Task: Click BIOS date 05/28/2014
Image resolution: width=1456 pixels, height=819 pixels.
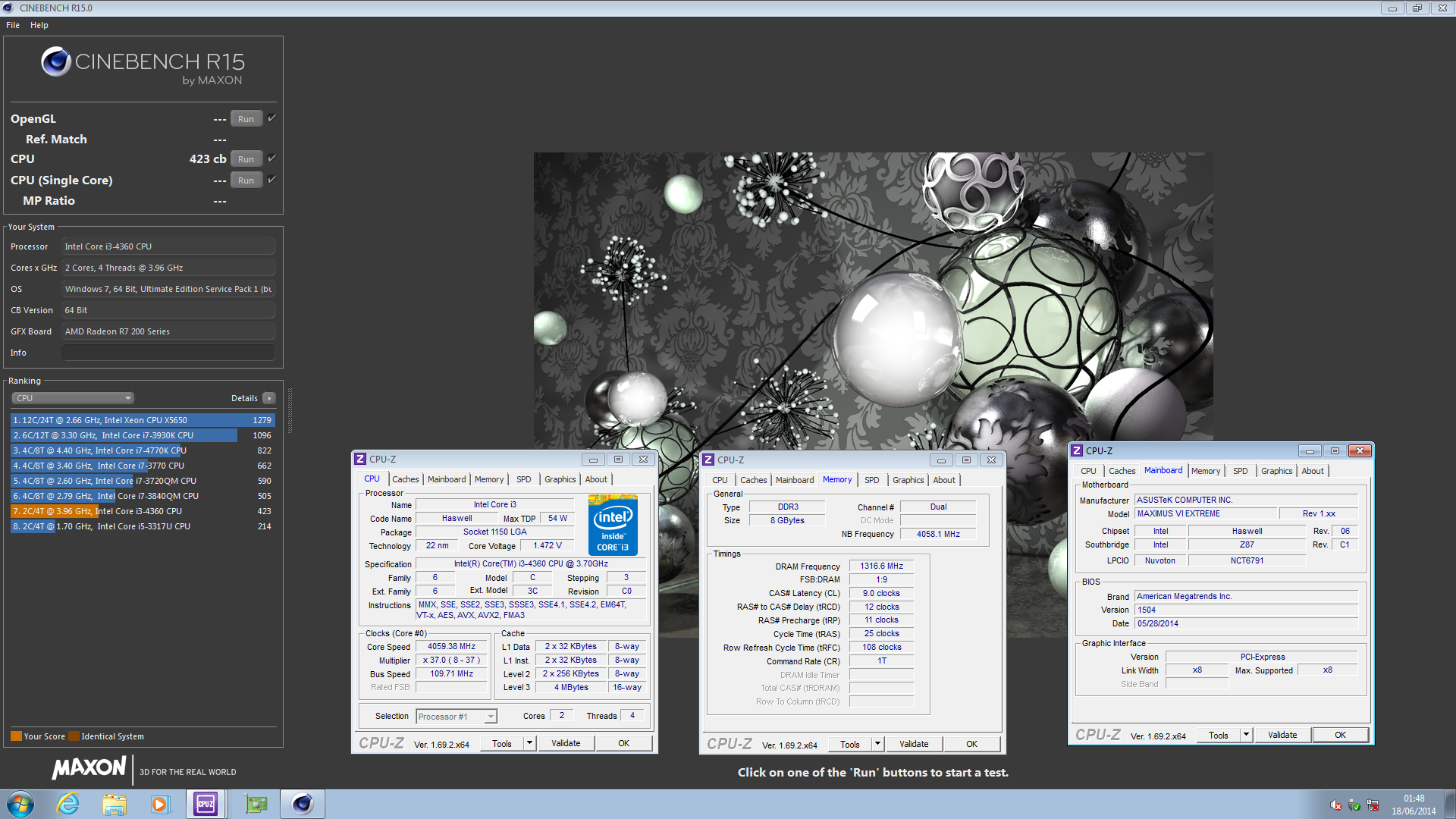Action: click(1246, 623)
